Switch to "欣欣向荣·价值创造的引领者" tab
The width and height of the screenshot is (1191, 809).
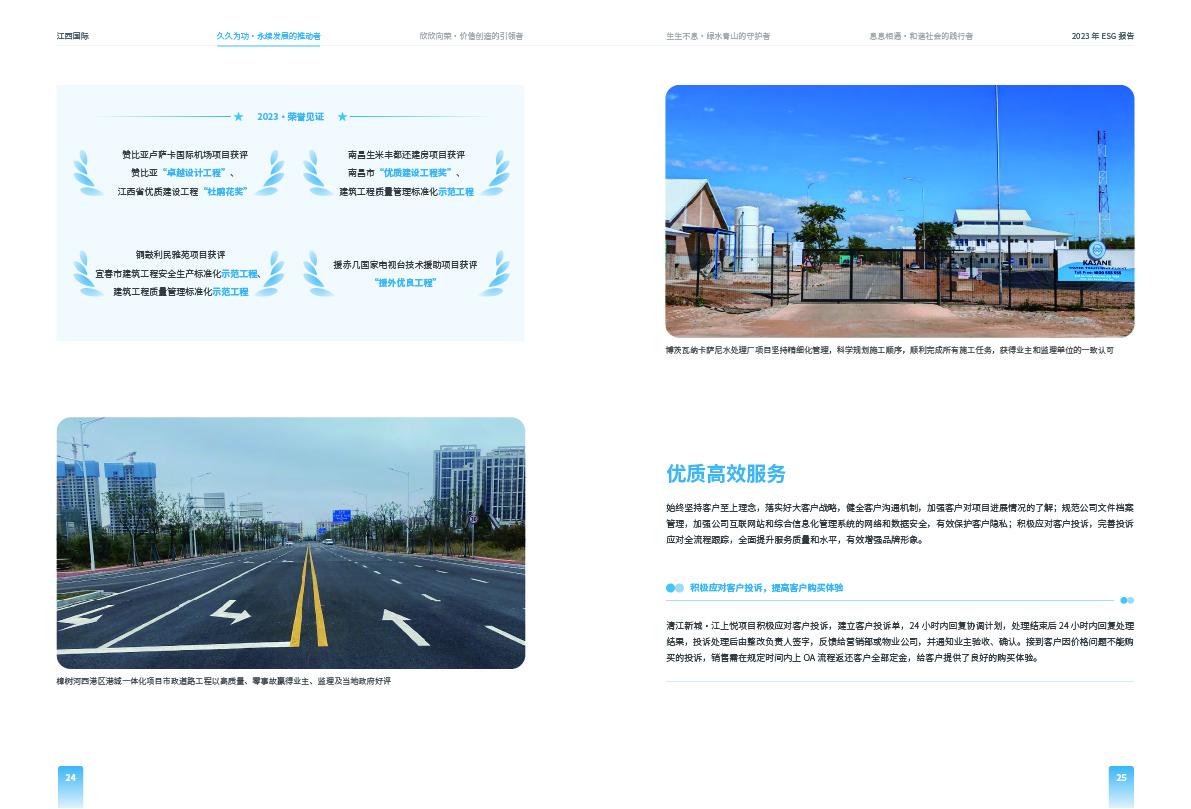click(472, 36)
